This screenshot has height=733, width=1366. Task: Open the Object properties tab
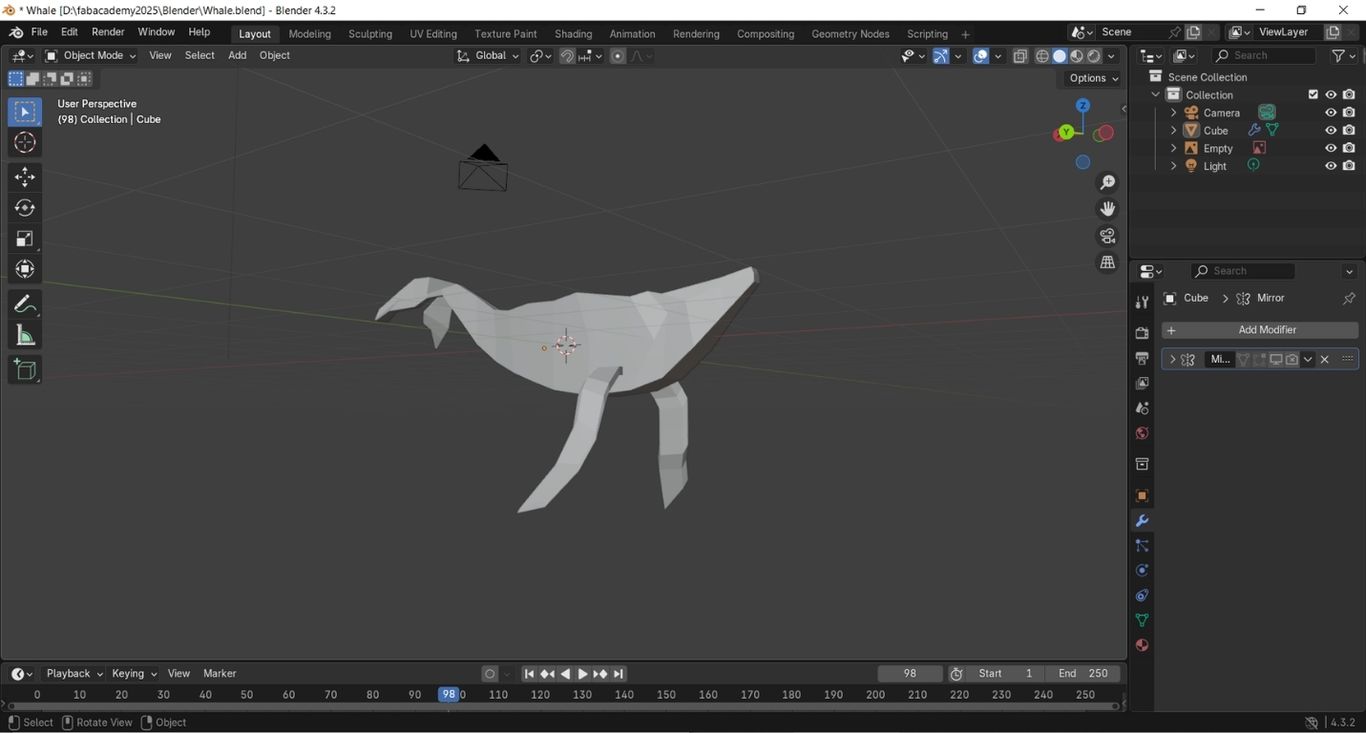coord(1142,496)
